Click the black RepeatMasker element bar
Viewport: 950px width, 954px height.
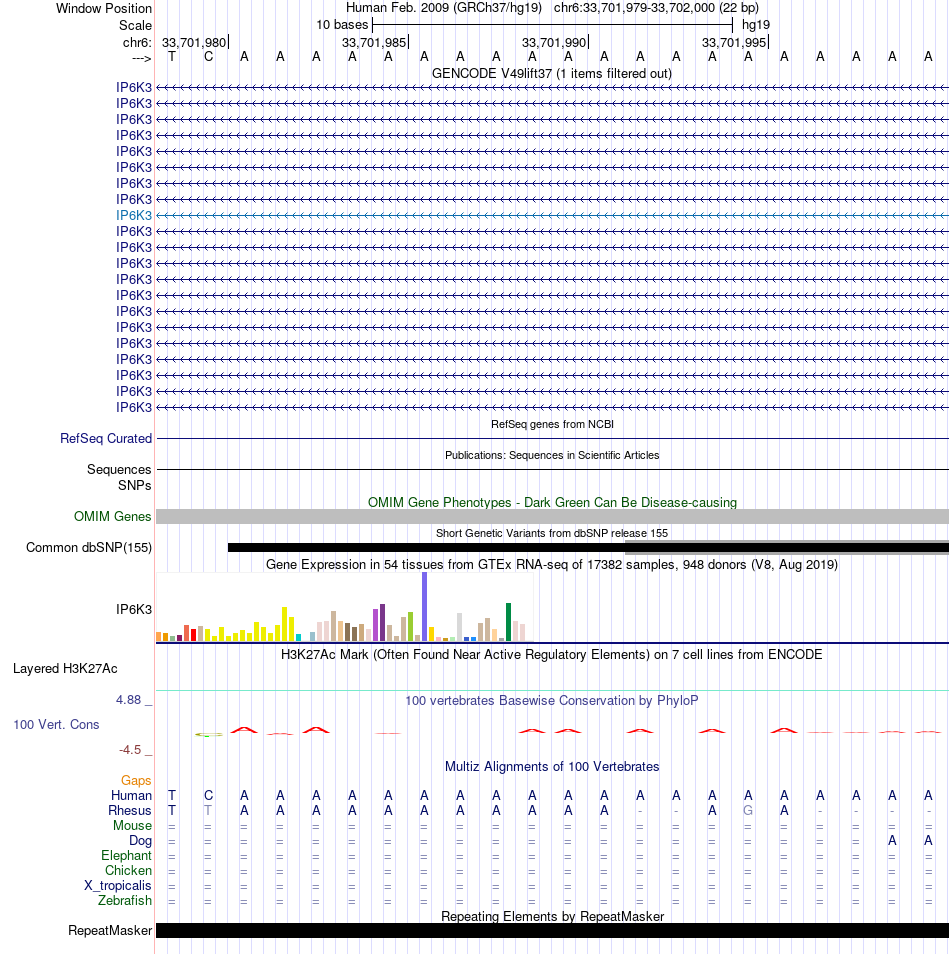coord(552,930)
